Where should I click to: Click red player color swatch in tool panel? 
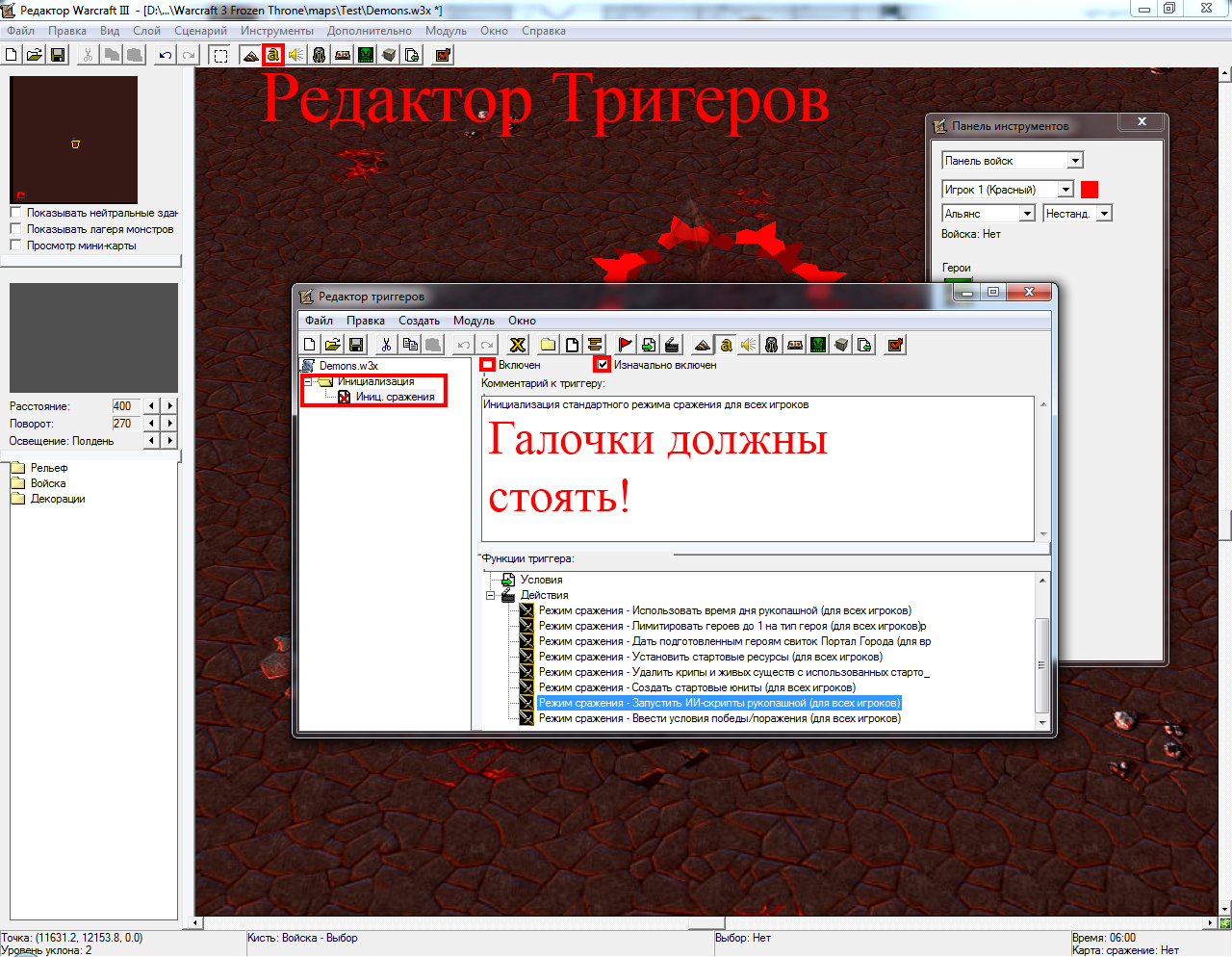1090,190
